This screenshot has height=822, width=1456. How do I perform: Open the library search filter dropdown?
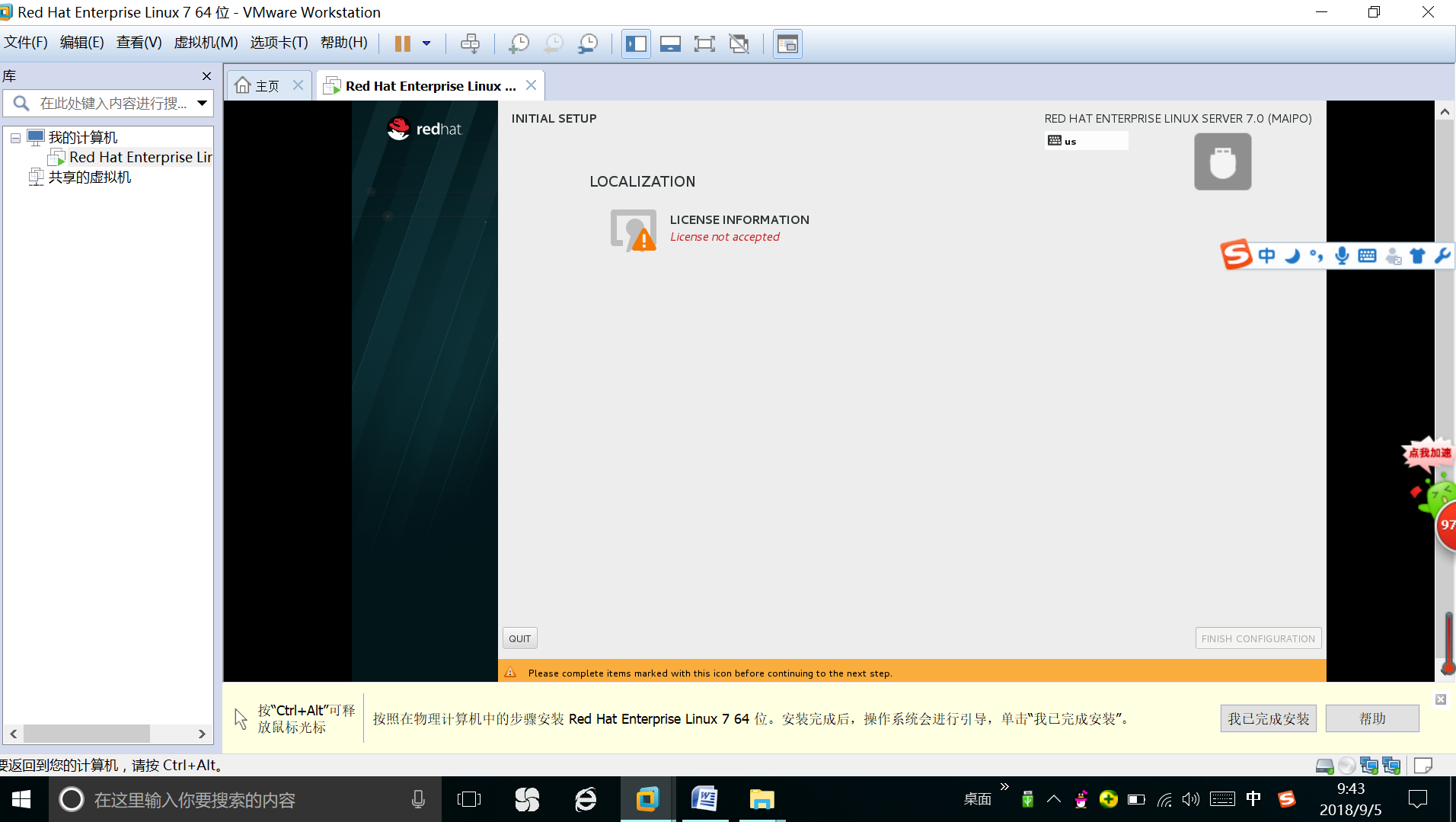pyautogui.click(x=203, y=103)
